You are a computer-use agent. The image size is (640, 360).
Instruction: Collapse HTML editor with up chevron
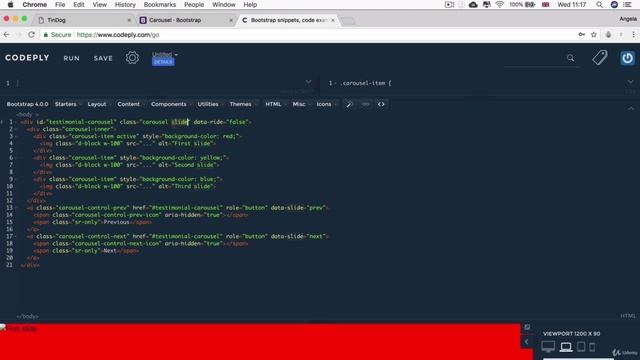pyautogui.click(x=631, y=108)
